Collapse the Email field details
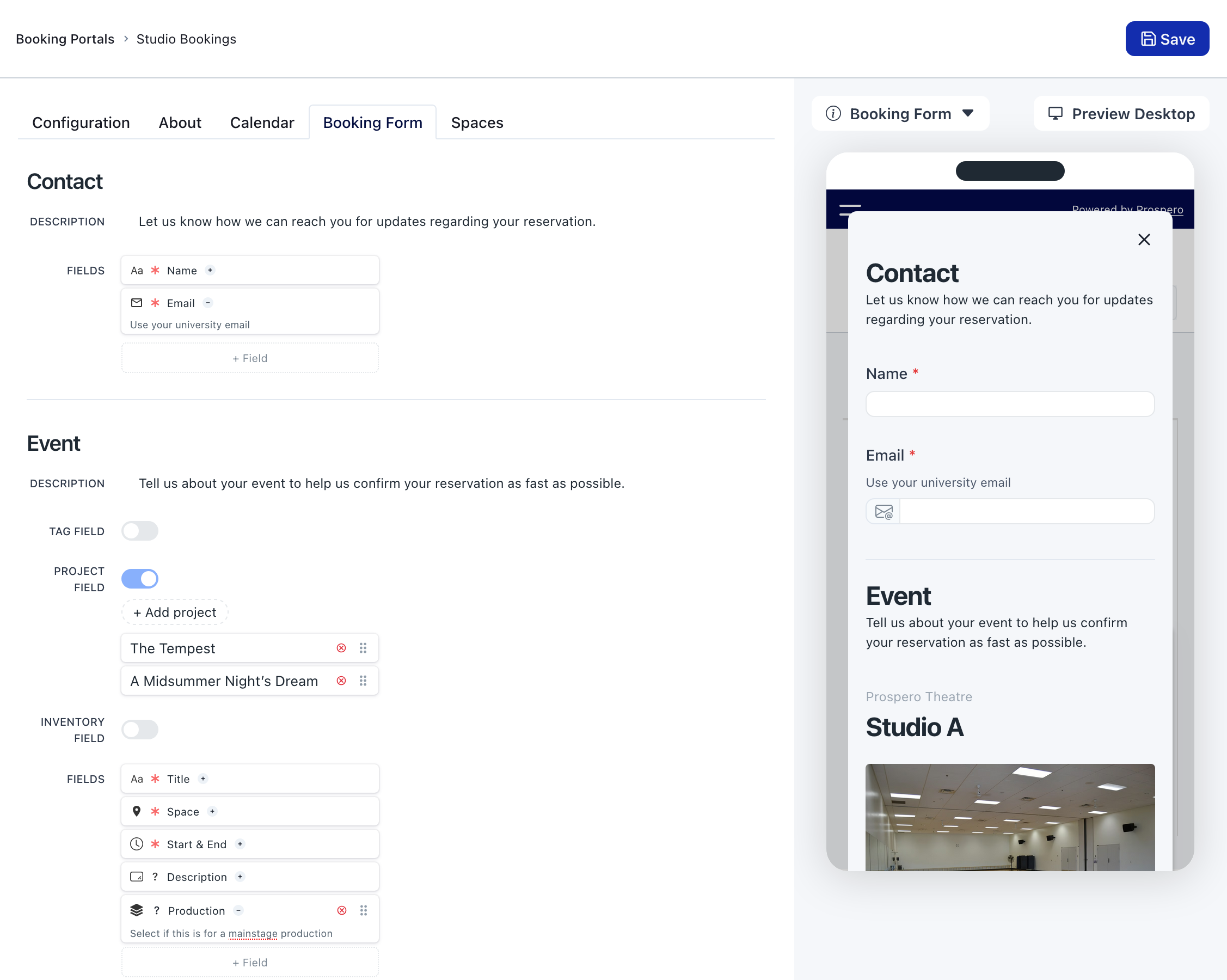Viewport: 1227px width, 980px height. [208, 303]
